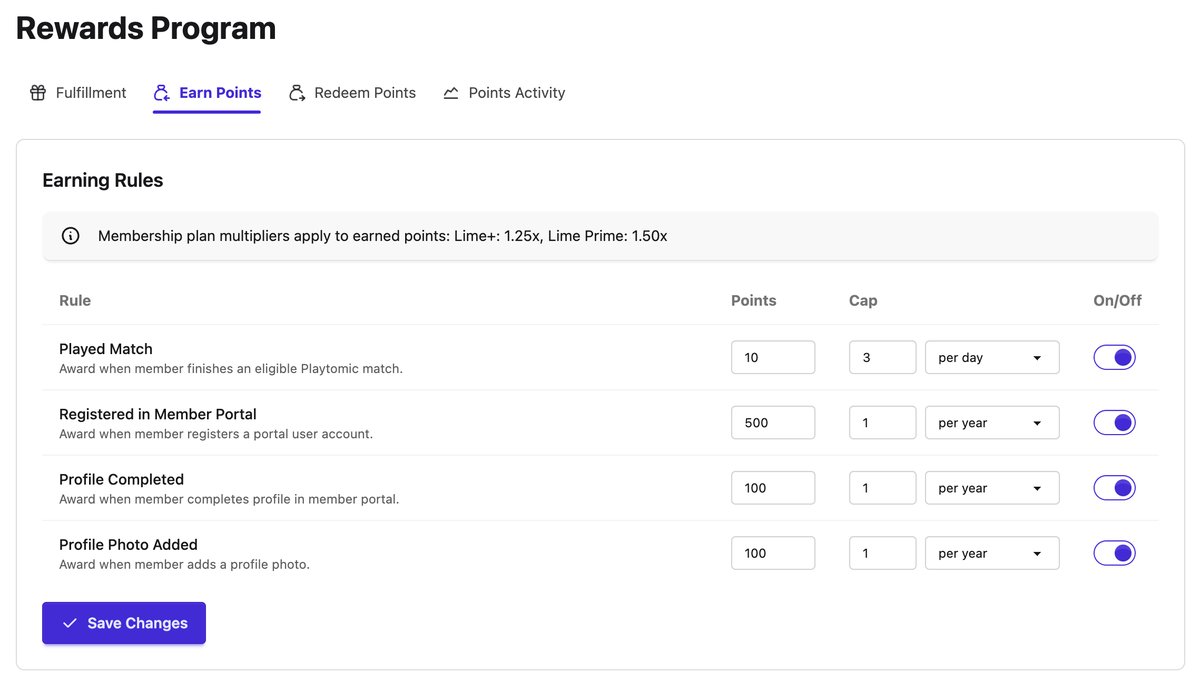Toggle off Registered in Member Portal rule

point(1114,422)
